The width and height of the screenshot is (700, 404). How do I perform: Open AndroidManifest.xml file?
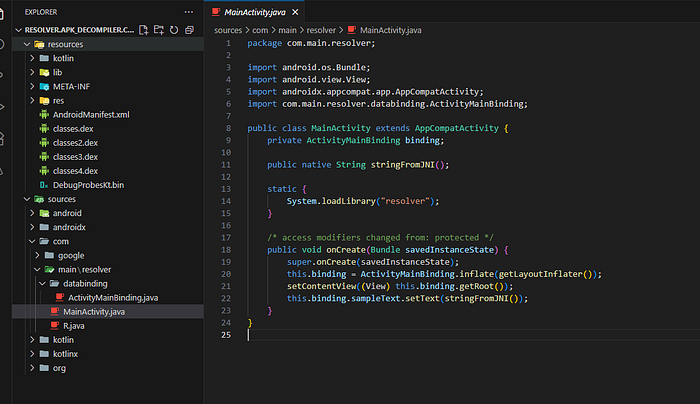91,115
